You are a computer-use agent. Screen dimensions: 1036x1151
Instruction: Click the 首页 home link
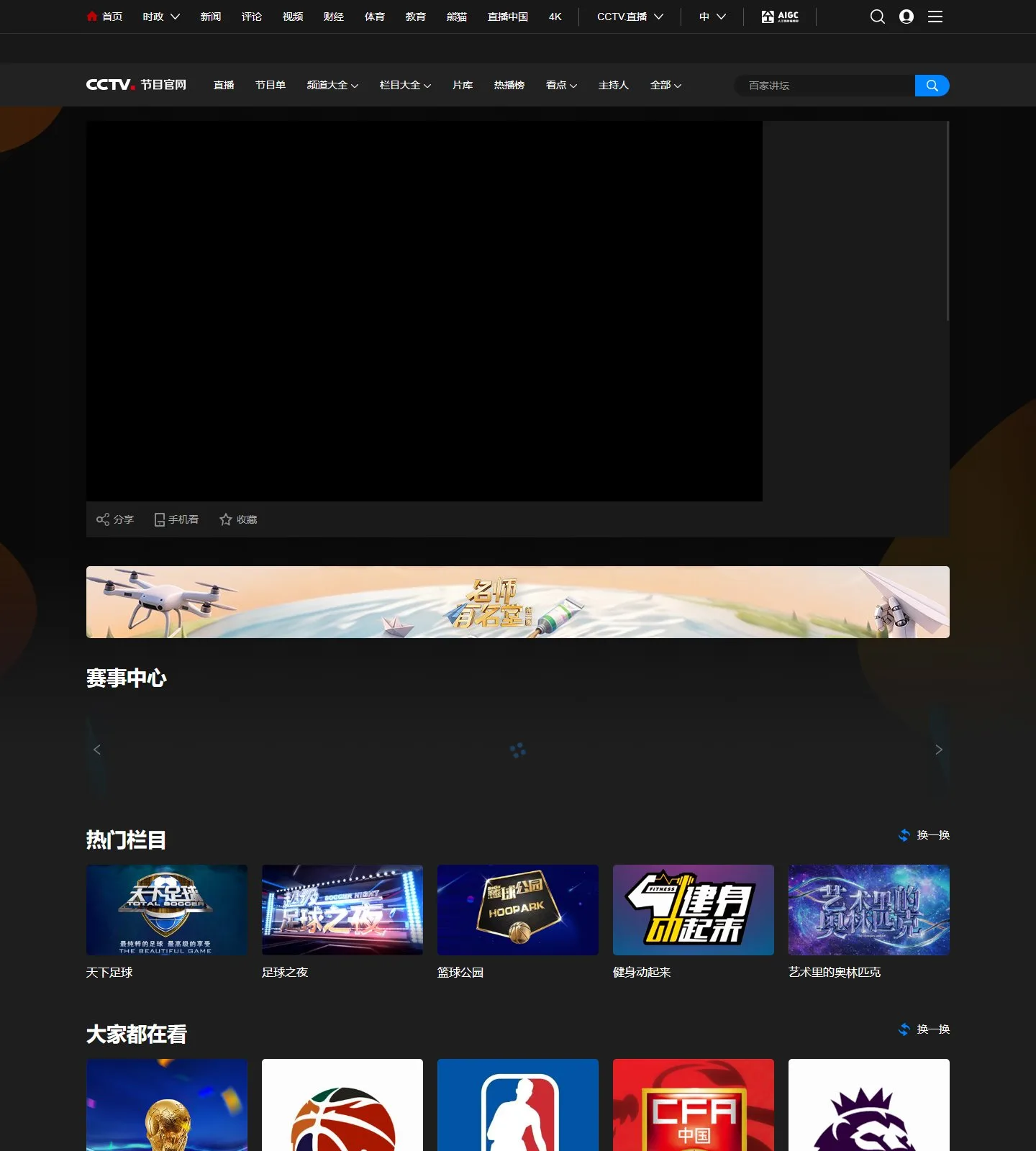(112, 17)
